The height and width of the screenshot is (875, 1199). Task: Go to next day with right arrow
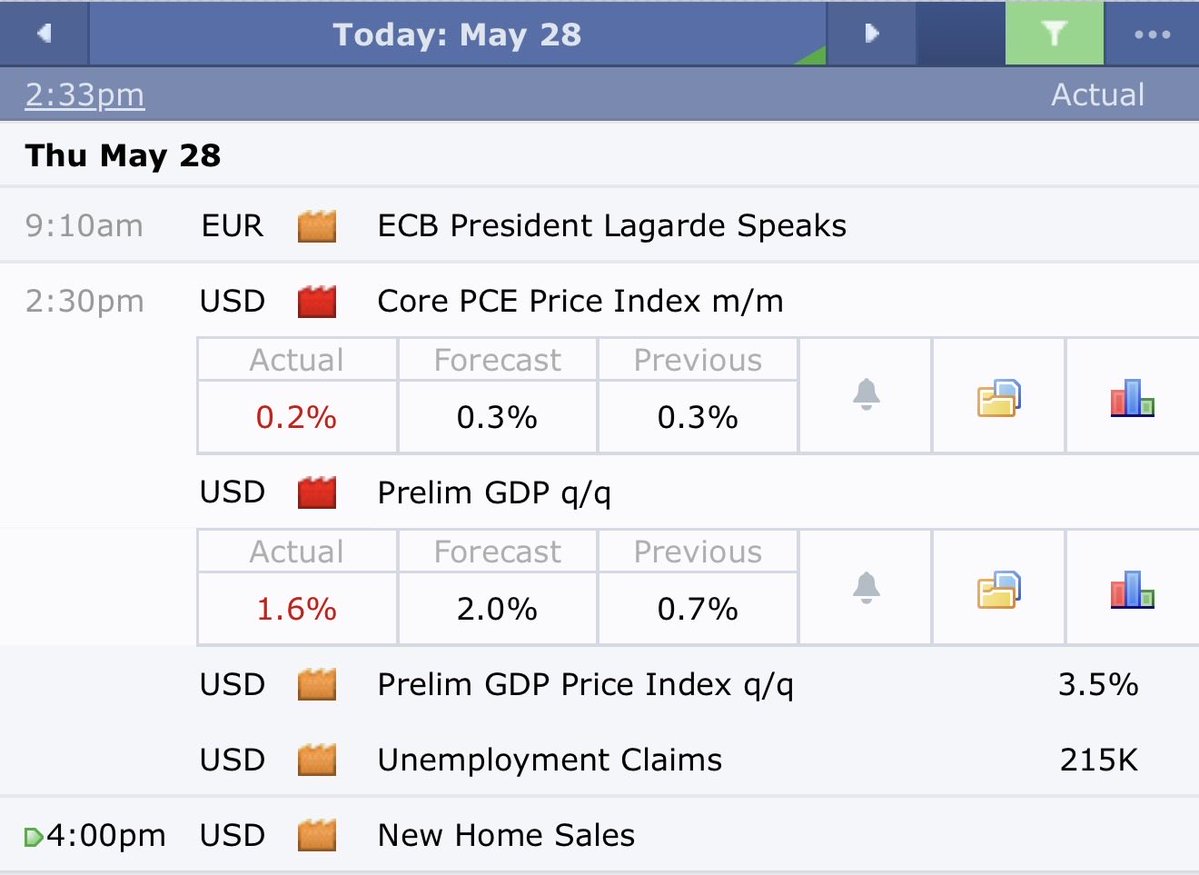871,34
